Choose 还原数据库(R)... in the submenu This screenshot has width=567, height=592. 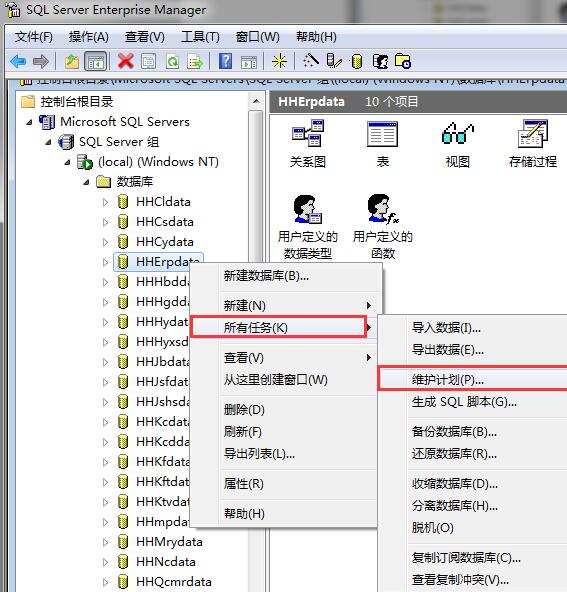pyautogui.click(x=473, y=453)
